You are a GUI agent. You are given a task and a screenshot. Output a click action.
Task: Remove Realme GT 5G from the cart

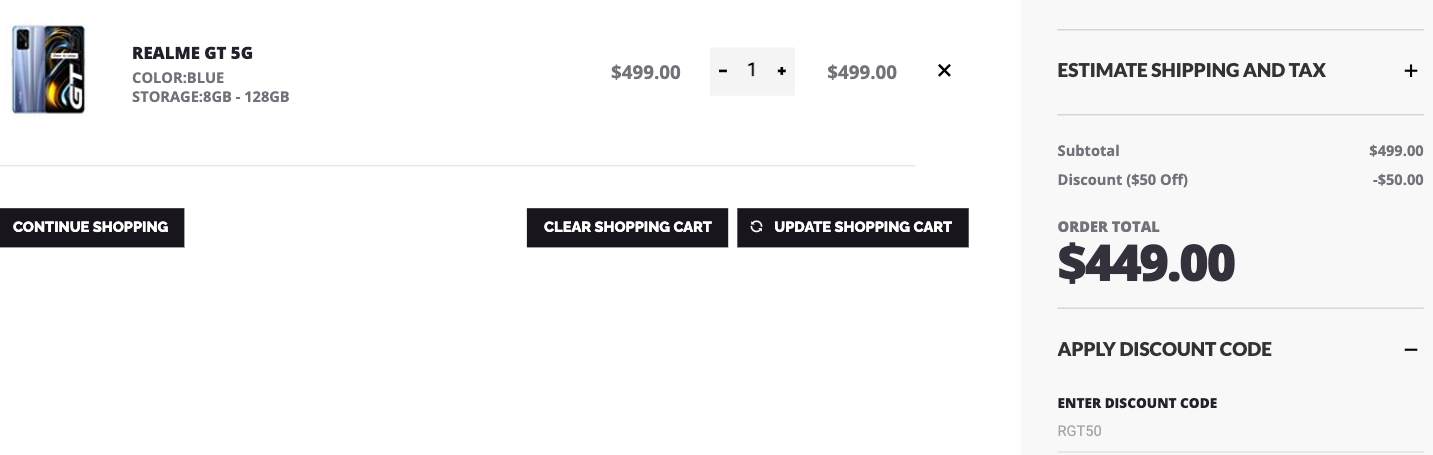(944, 71)
